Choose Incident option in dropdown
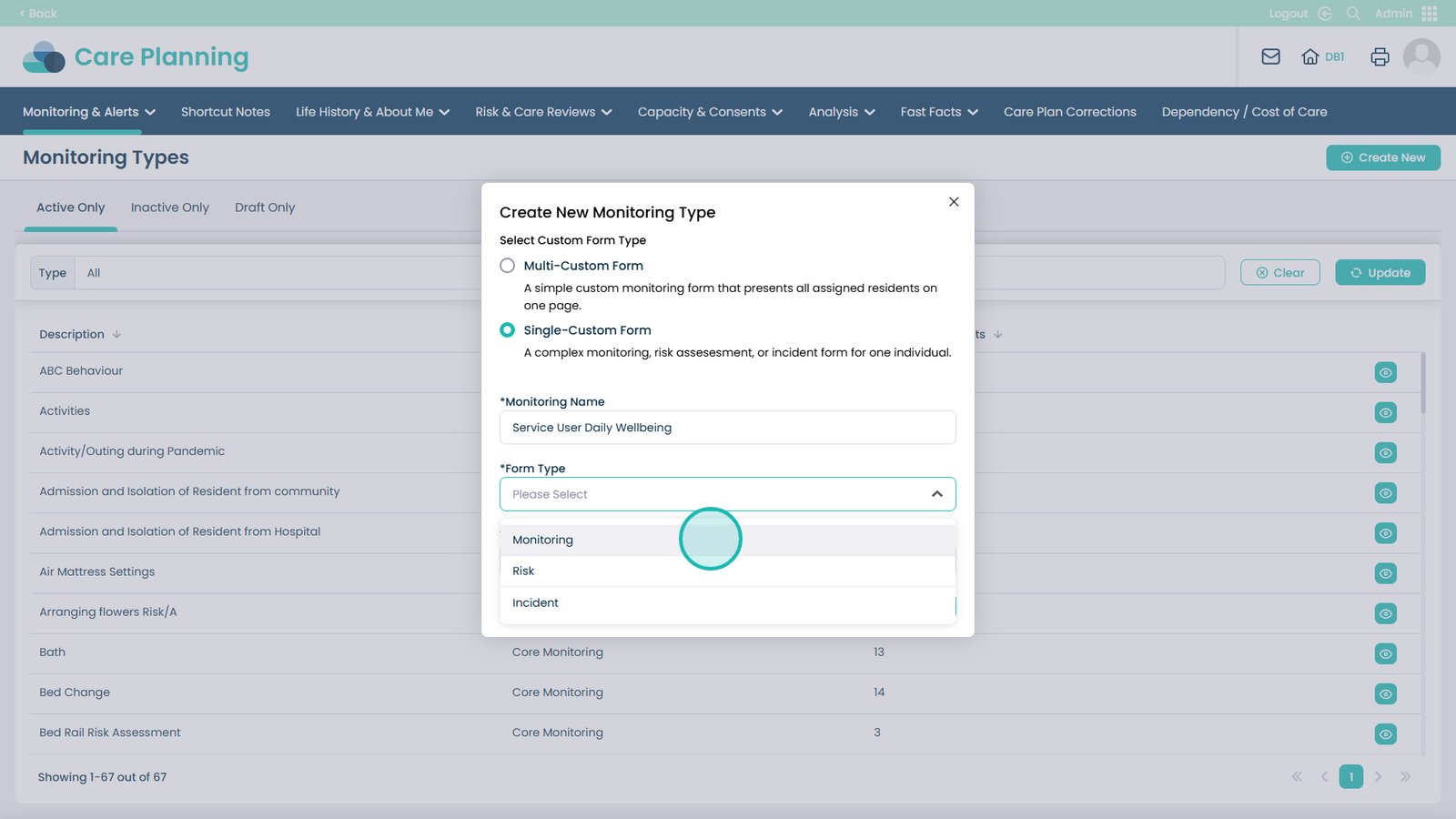Image resolution: width=1456 pixels, height=819 pixels. 536,602
